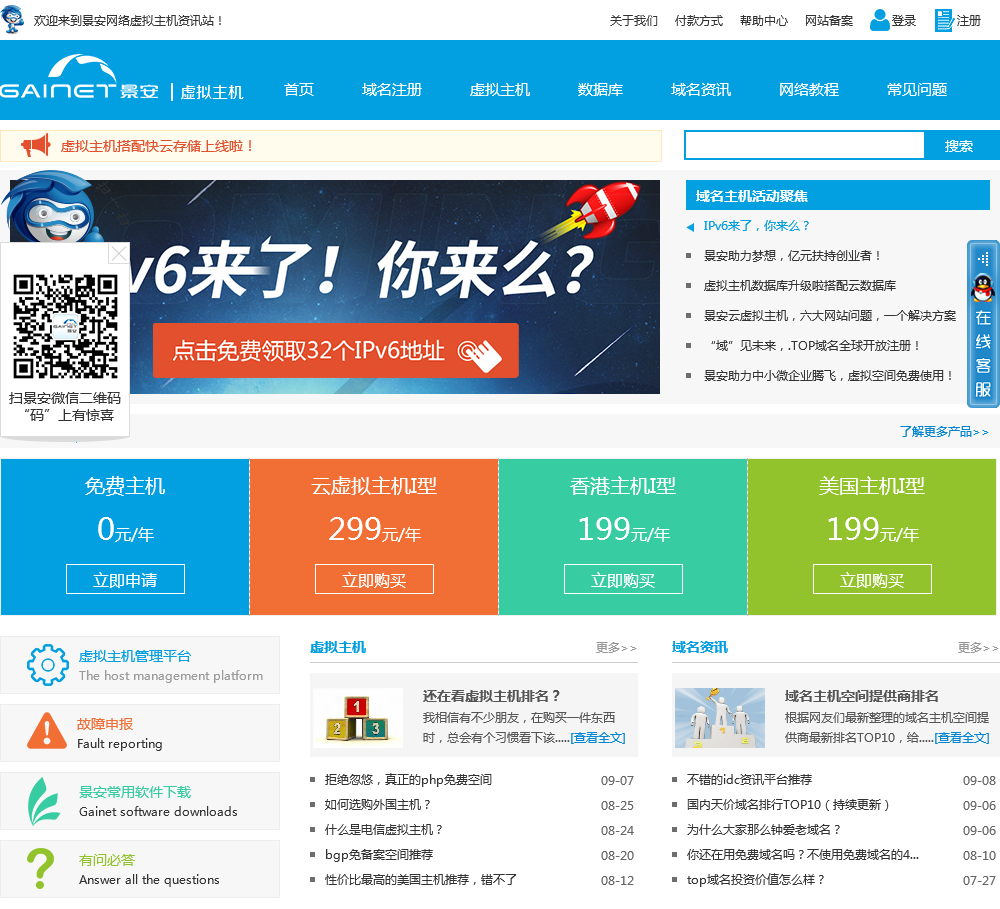Click the blue arrow beside IPv6来了
The height and width of the screenshot is (909, 1000).
tap(690, 226)
